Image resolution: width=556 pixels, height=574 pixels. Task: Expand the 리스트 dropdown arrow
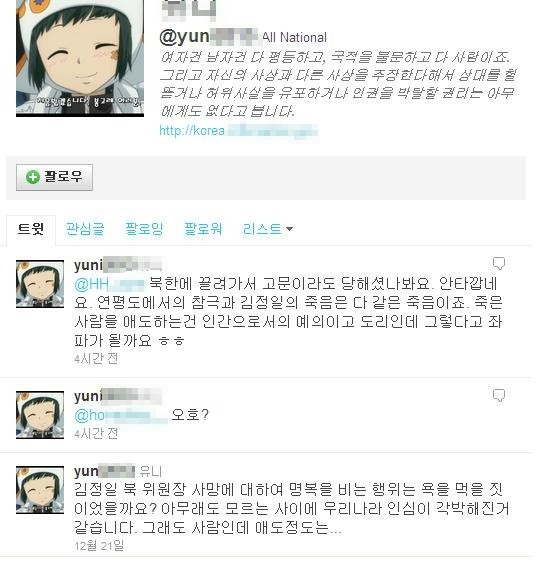289,229
